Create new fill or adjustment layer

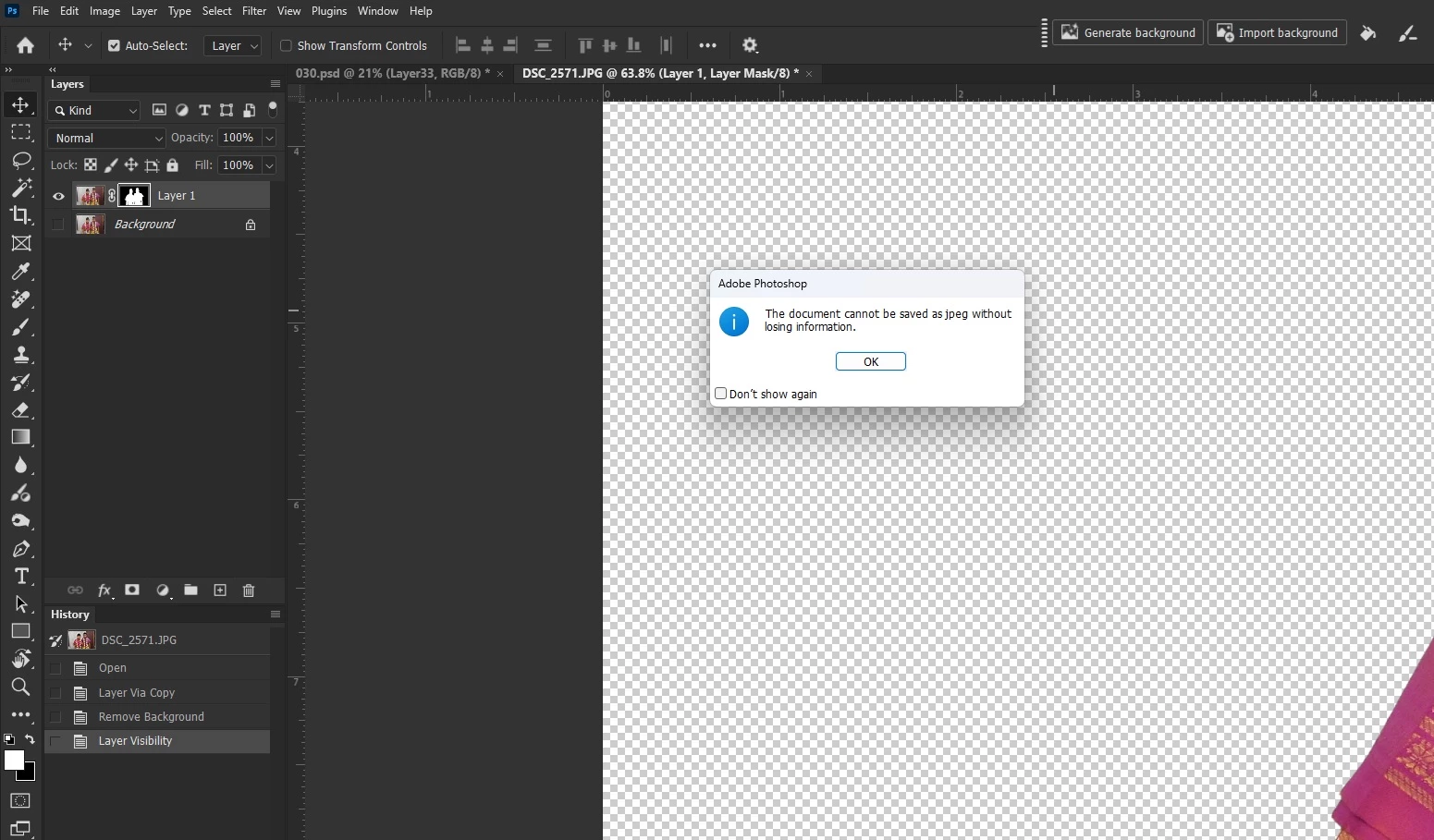(x=163, y=590)
